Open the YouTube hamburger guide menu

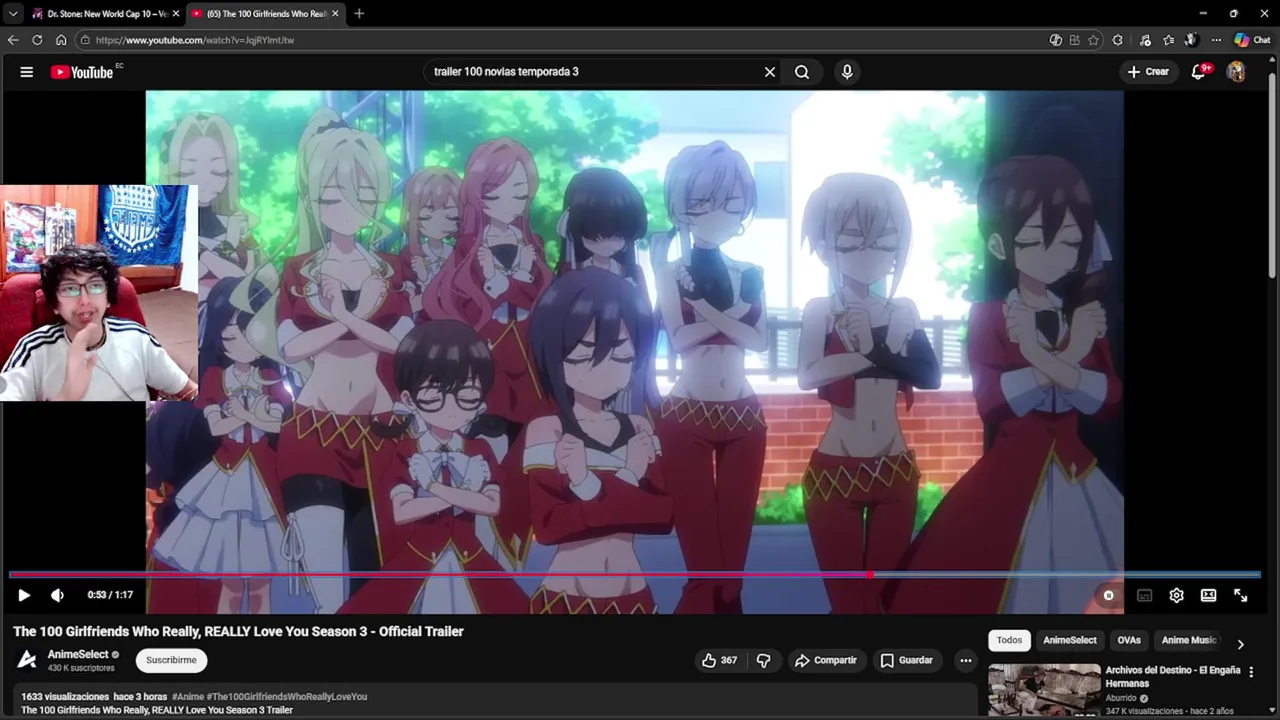point(27,72)
